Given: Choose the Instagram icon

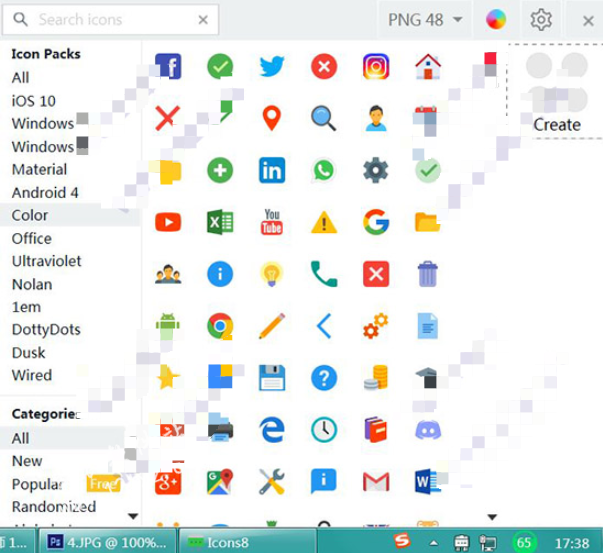Looking at the screenshot, I should pos(376,66).
